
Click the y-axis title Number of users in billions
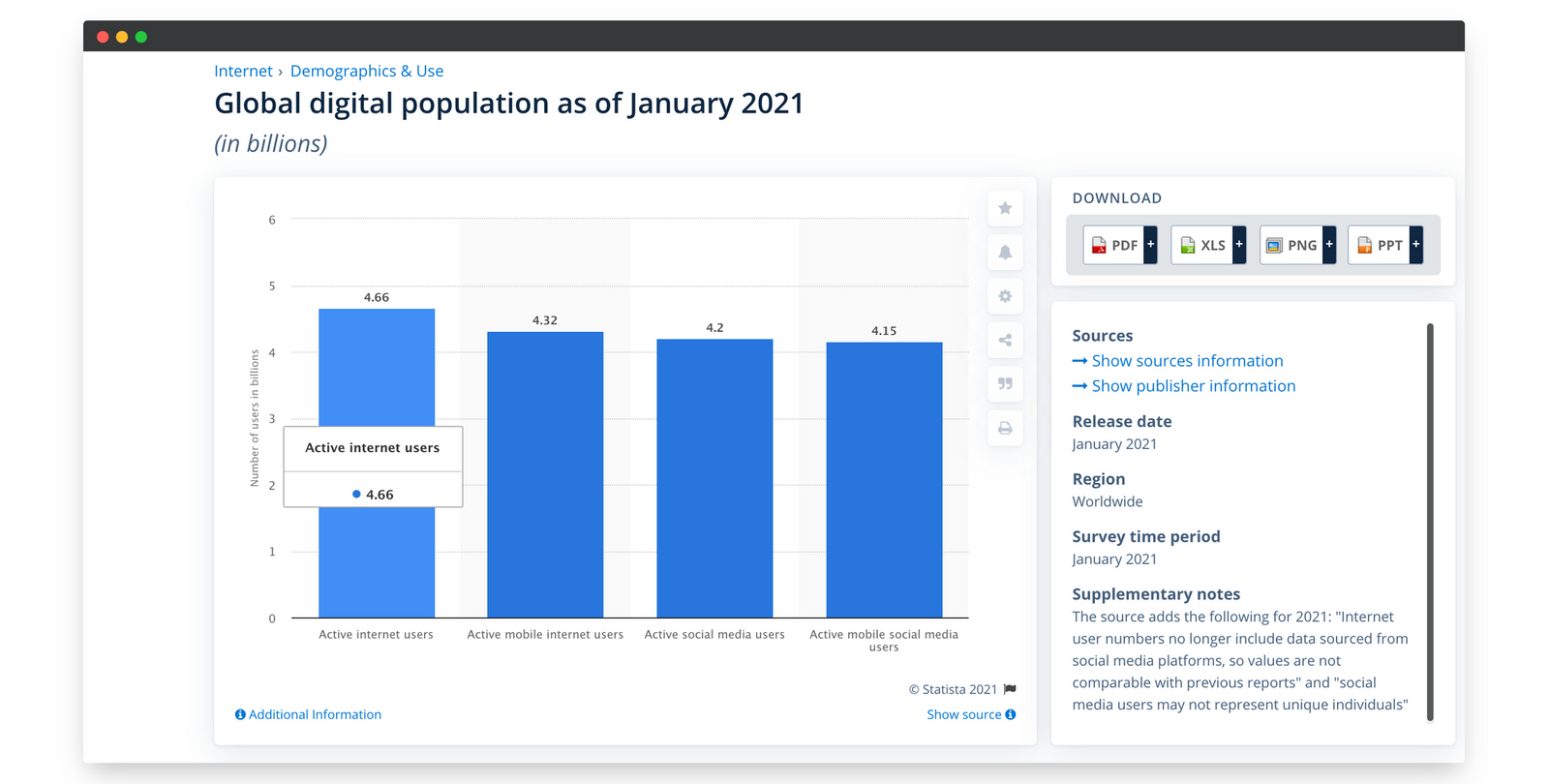coord(255,418)
